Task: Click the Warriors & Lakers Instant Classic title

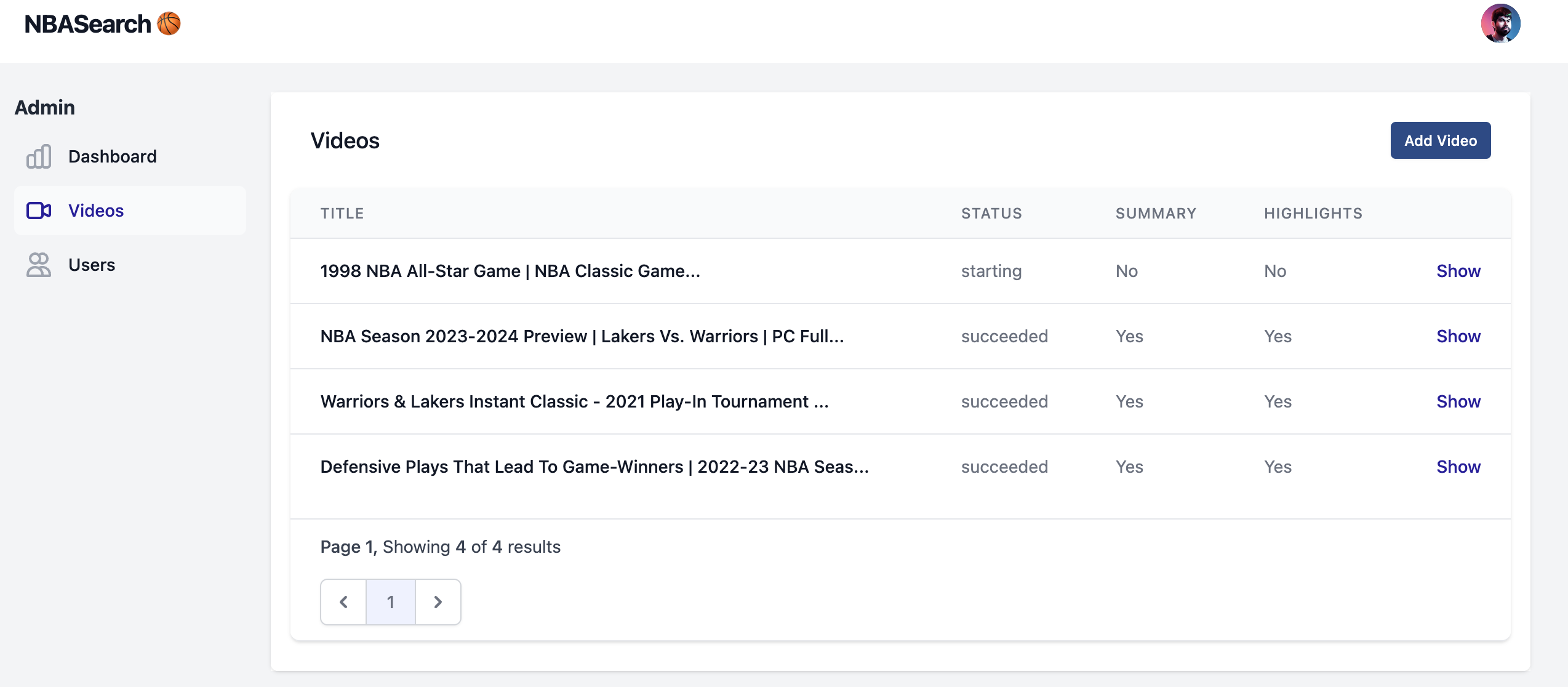Action: [574, 401]
